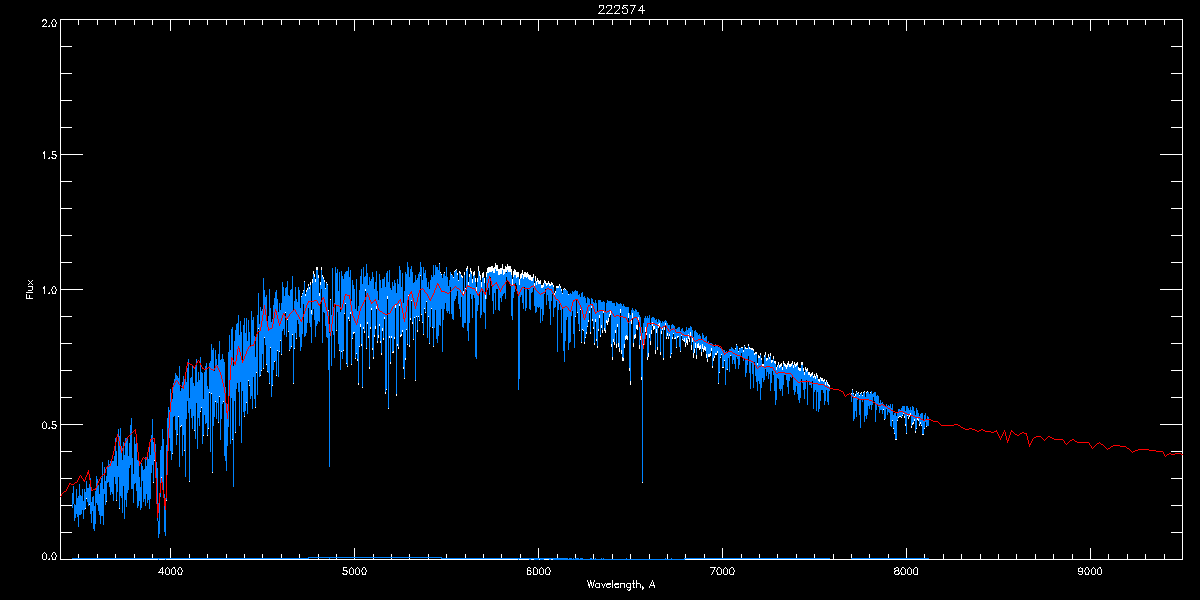The image size is (1200, 600).
Task: Click the 0.5 y-axis tick label
Action: pyautogui.click(x=48, y=424)
